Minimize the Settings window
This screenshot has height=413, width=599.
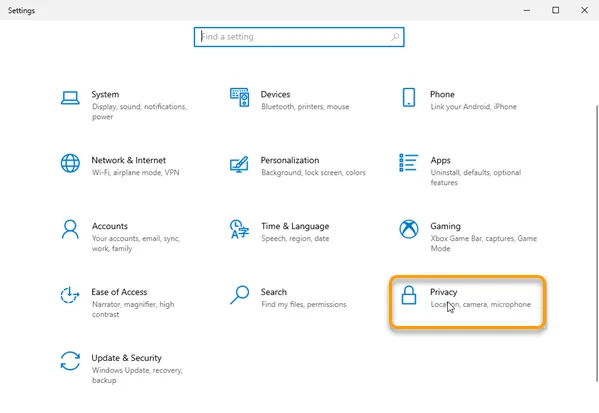coord(527,10)
